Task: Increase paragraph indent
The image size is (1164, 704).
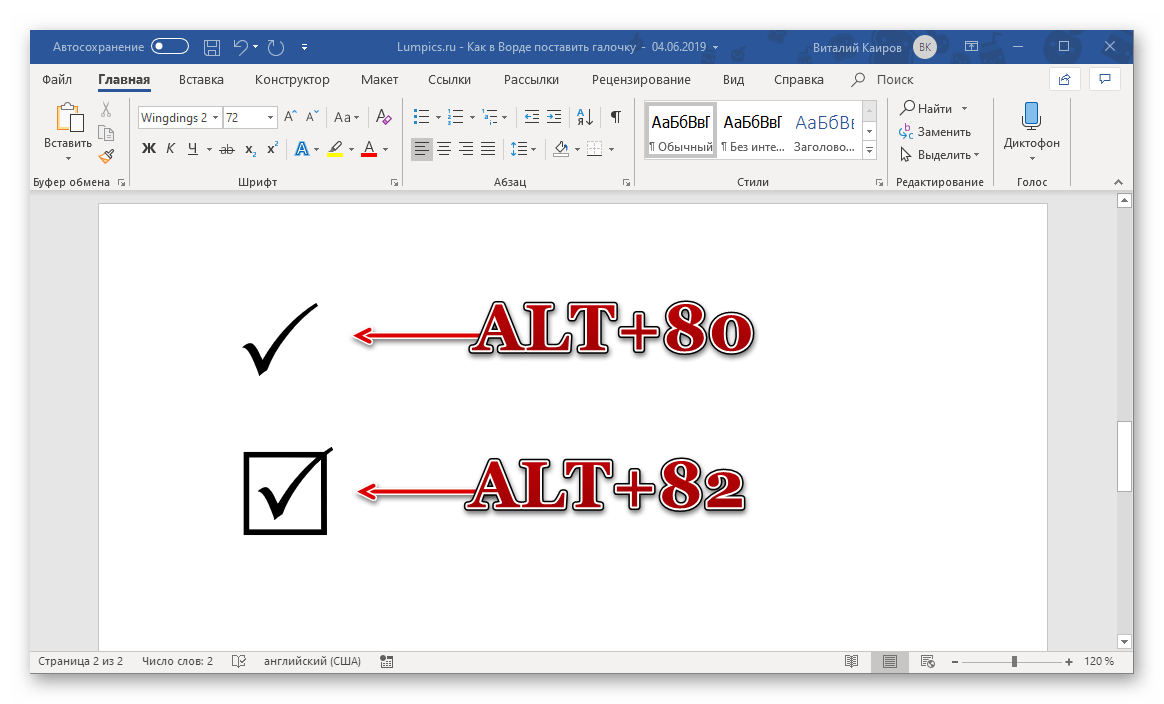Action: (x=554, y=117)
